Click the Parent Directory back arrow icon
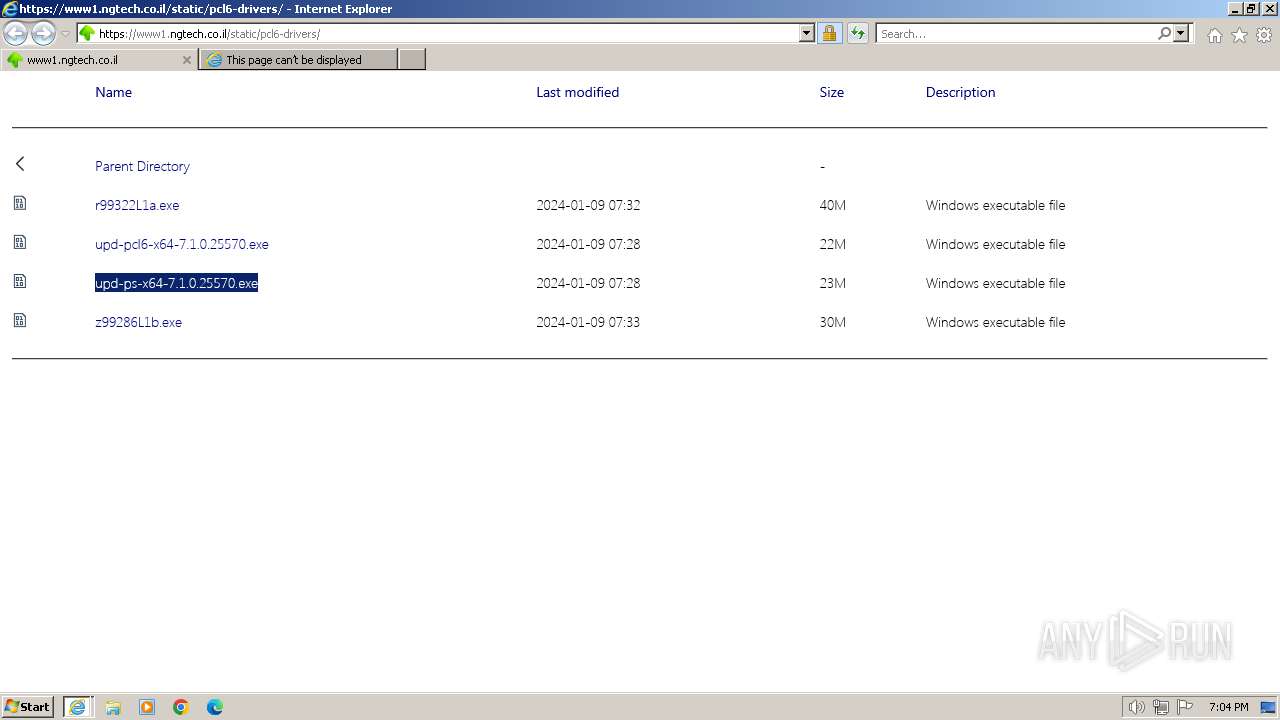The image size is (1280, 720). tap(20, 163)
